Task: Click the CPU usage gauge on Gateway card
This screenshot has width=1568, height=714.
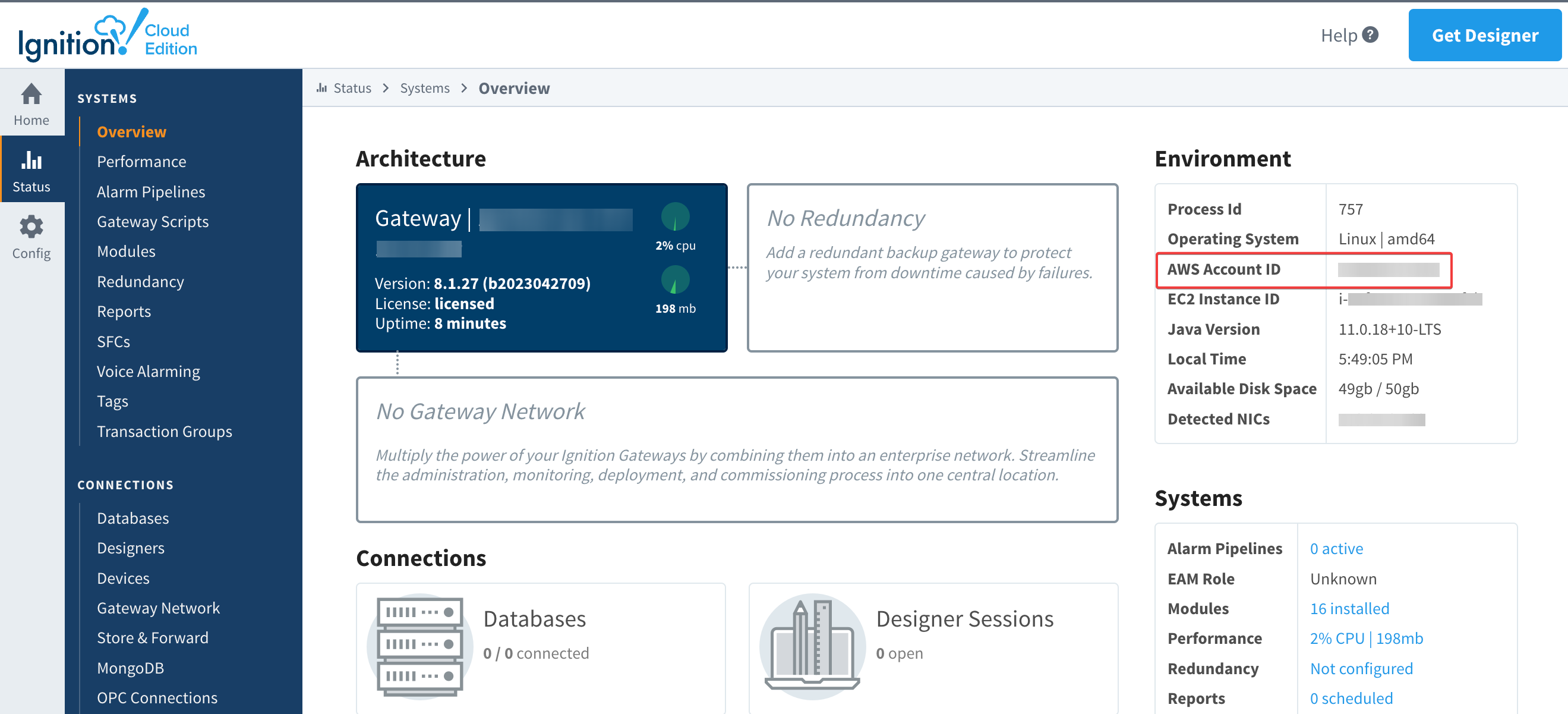Action: (675, 216)
